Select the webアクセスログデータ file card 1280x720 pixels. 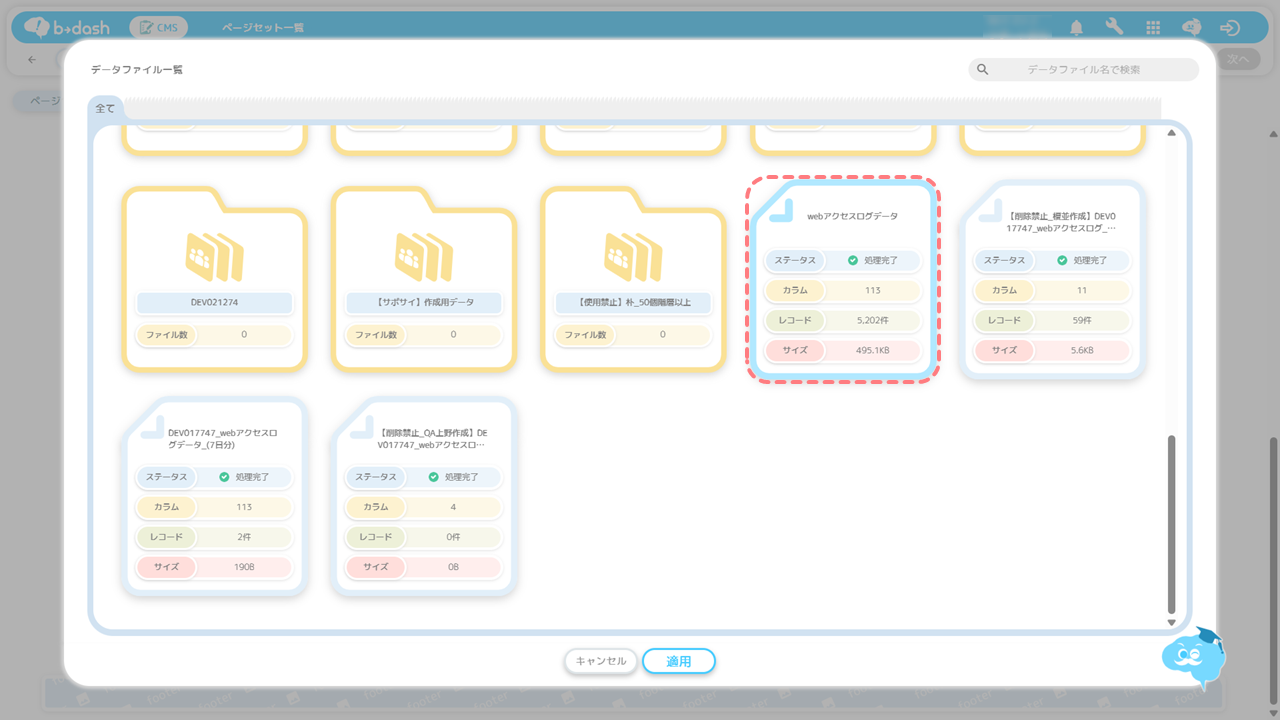coord(843,279)
